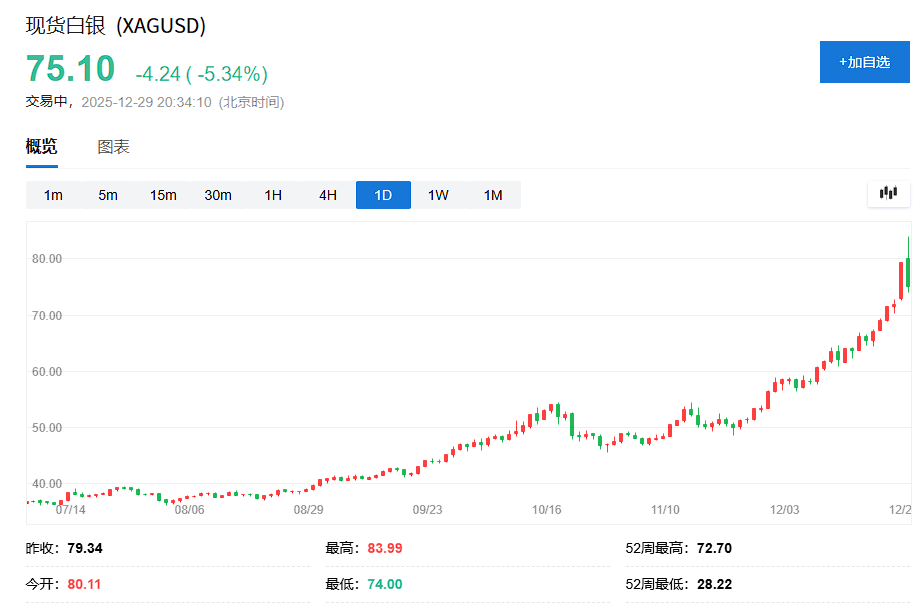Choose the 15m interval
The width and height of the screenshot is (917, 605).
click(163, 195)
